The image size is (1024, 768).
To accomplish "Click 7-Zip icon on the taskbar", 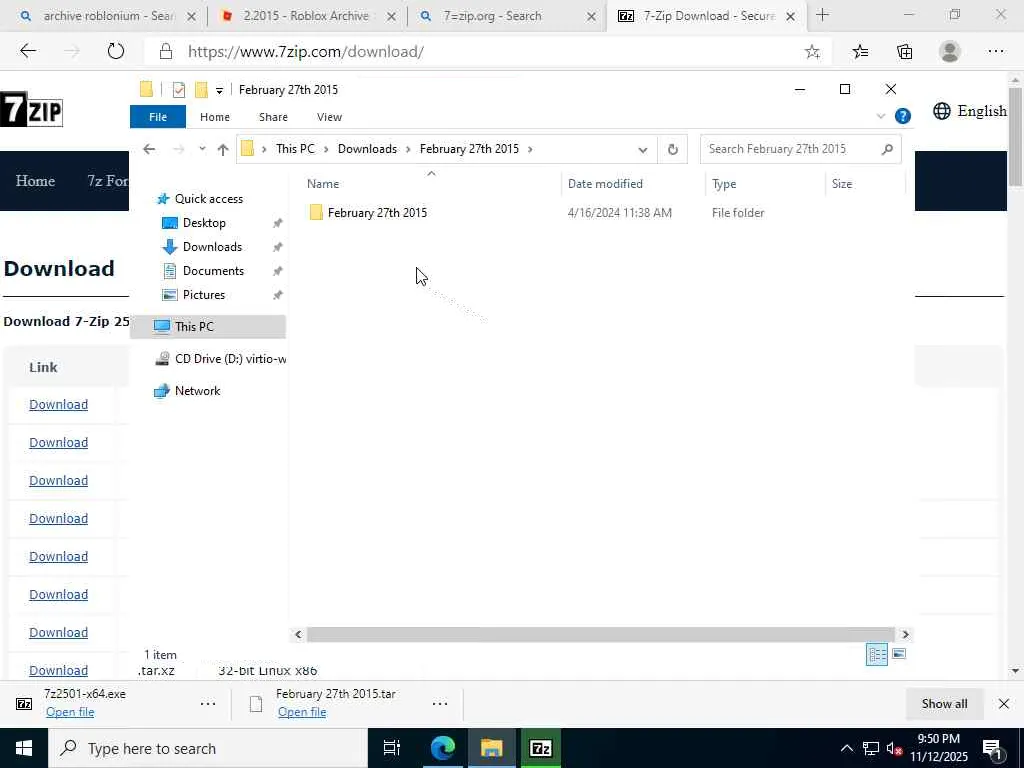I will (541, 748).
